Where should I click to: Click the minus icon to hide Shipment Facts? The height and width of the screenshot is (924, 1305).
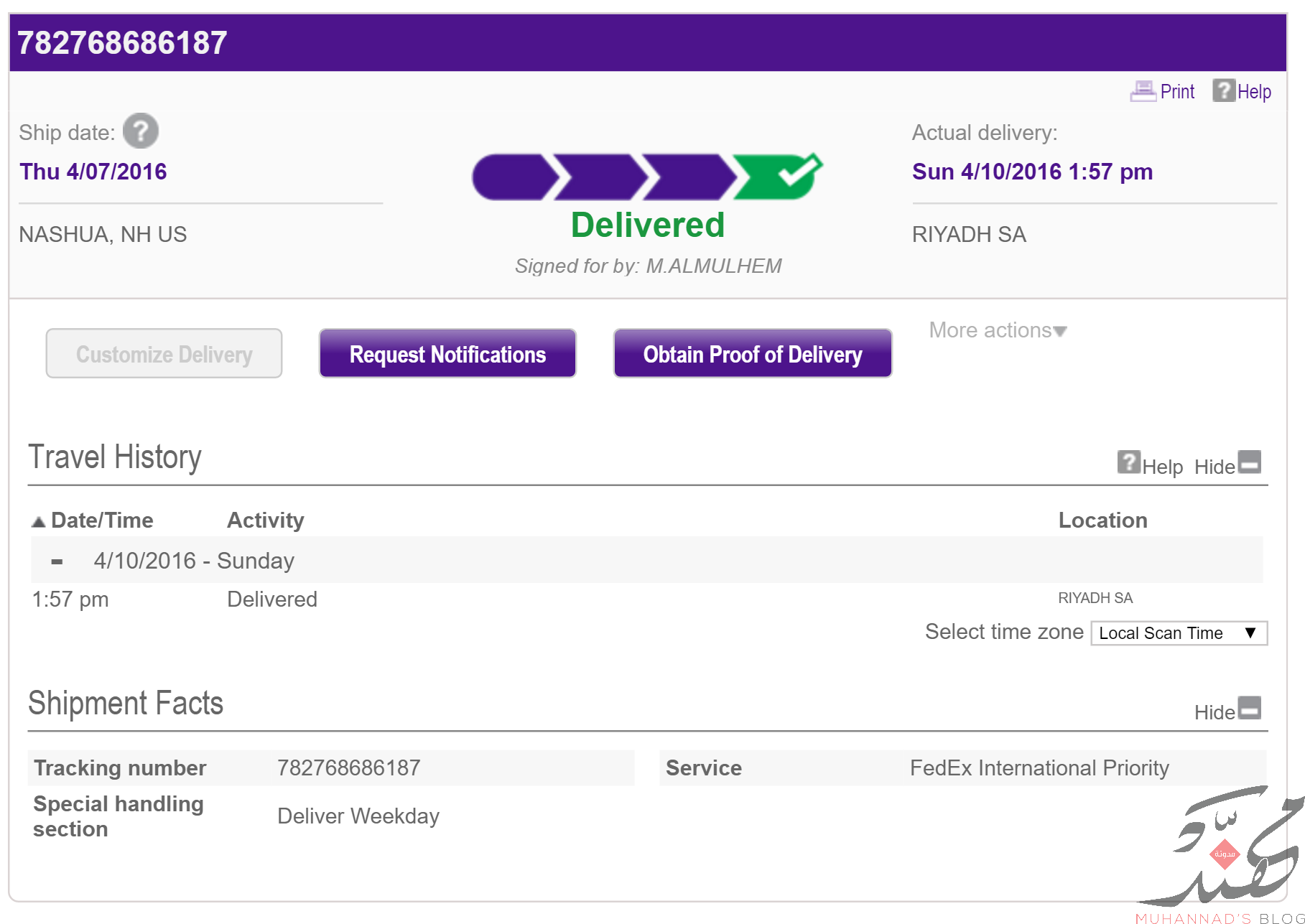[x=1250, y=707]
